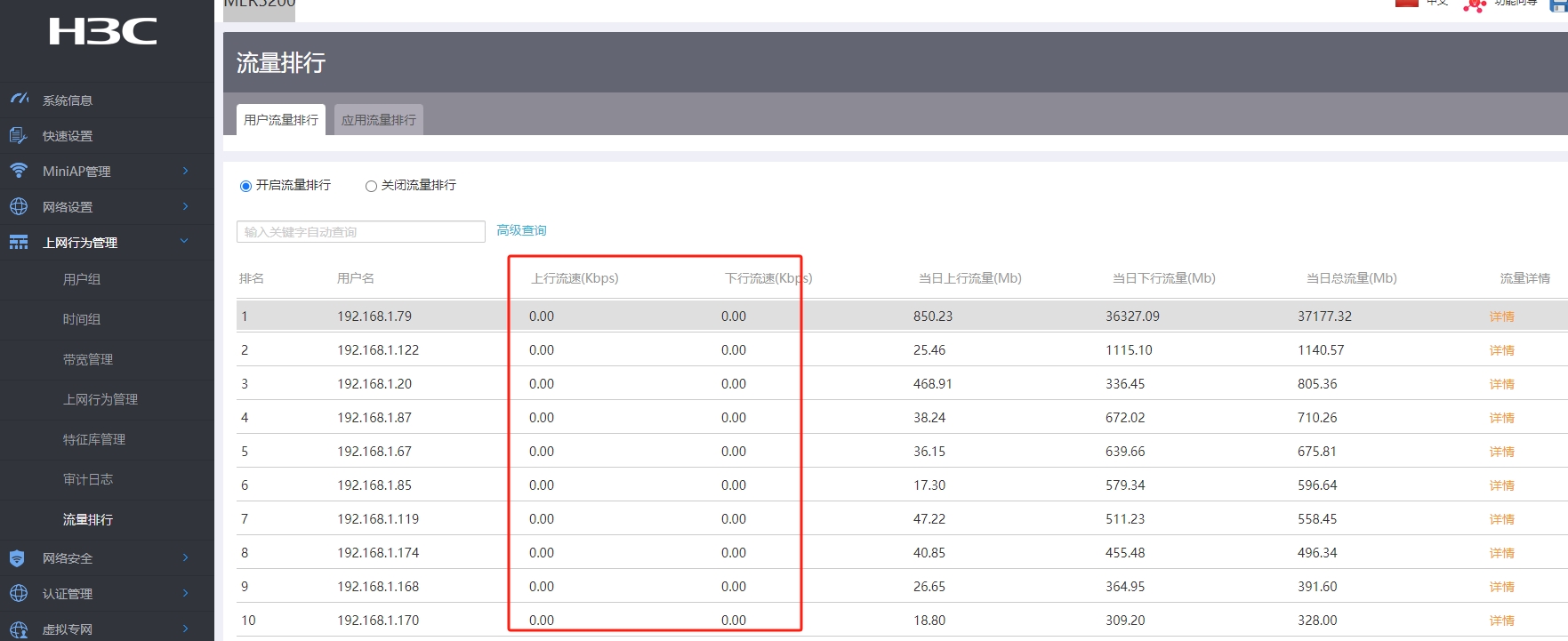Viewport: 1568px width, 641px height.
Task: Select user 192.168.1.170 cell
Action: [x=378, y=621]
